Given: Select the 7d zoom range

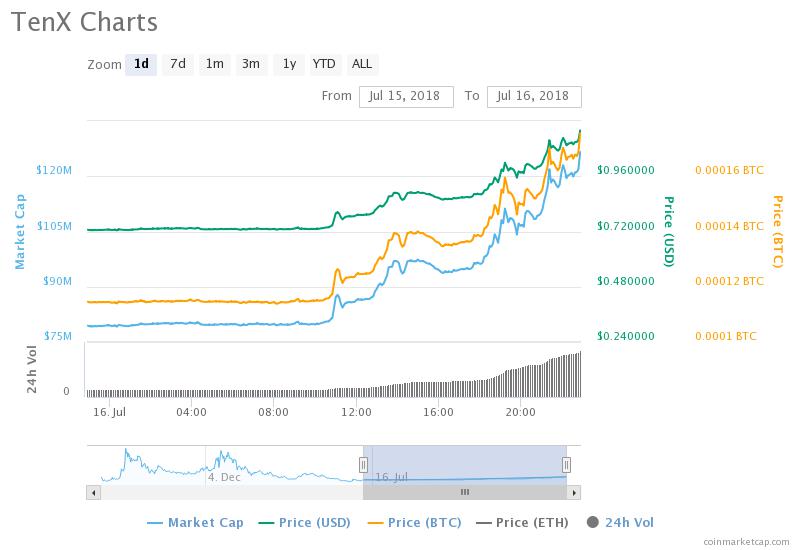Looking at the screenshot, I should tap(178, 64).
